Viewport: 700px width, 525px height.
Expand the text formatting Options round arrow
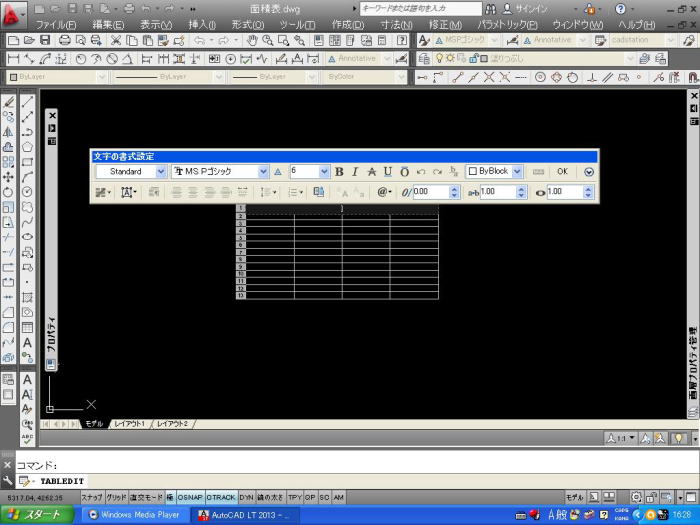[x=589, y=172]
